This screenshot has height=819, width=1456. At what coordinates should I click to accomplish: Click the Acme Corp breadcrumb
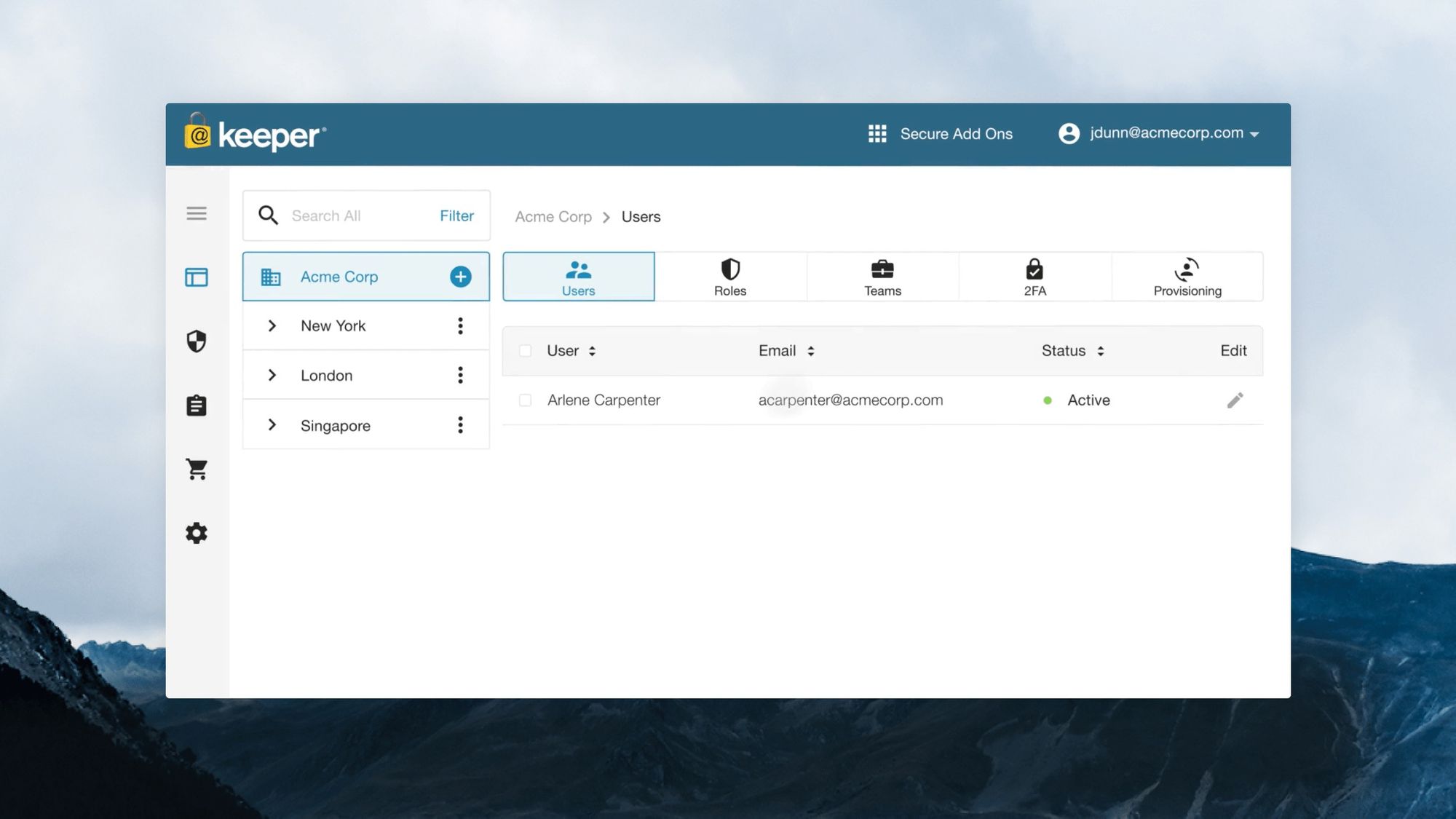(x=553, y=217)
